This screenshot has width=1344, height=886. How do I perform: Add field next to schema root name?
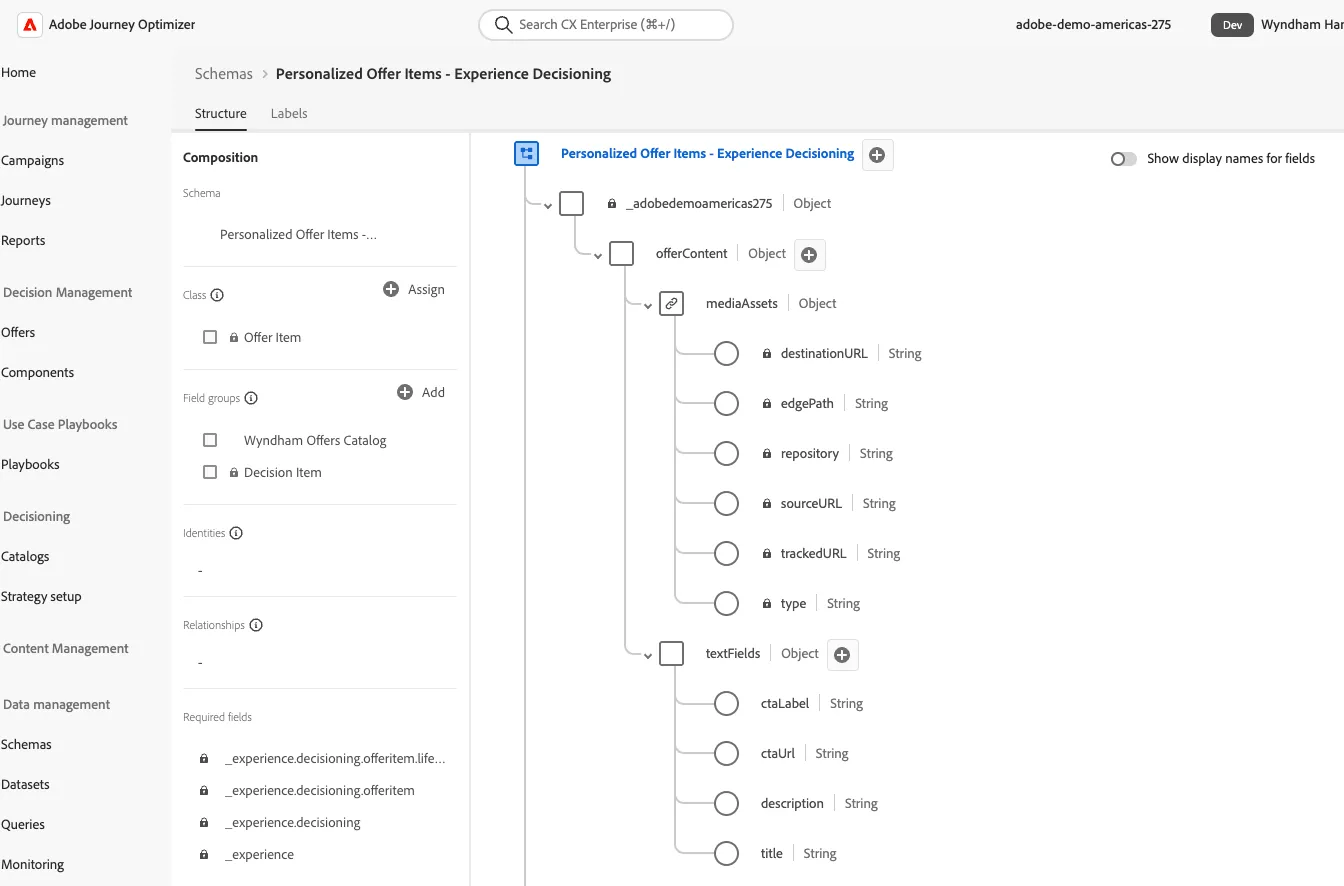click(877, 155)
